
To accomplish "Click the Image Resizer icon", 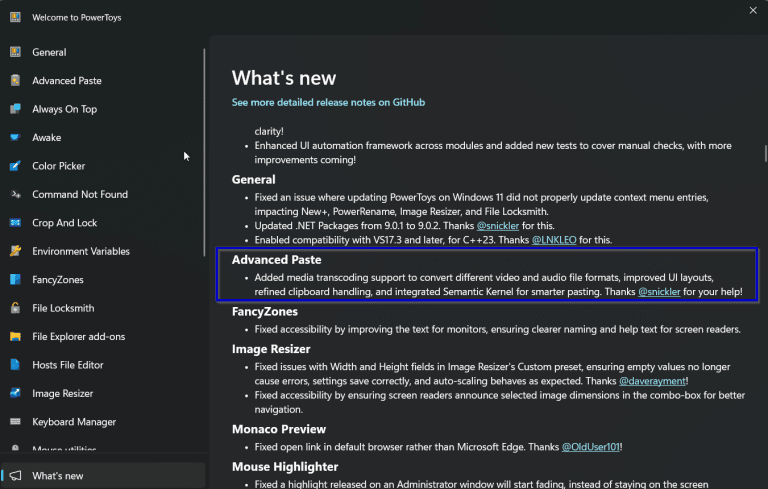I will (15, 393).
